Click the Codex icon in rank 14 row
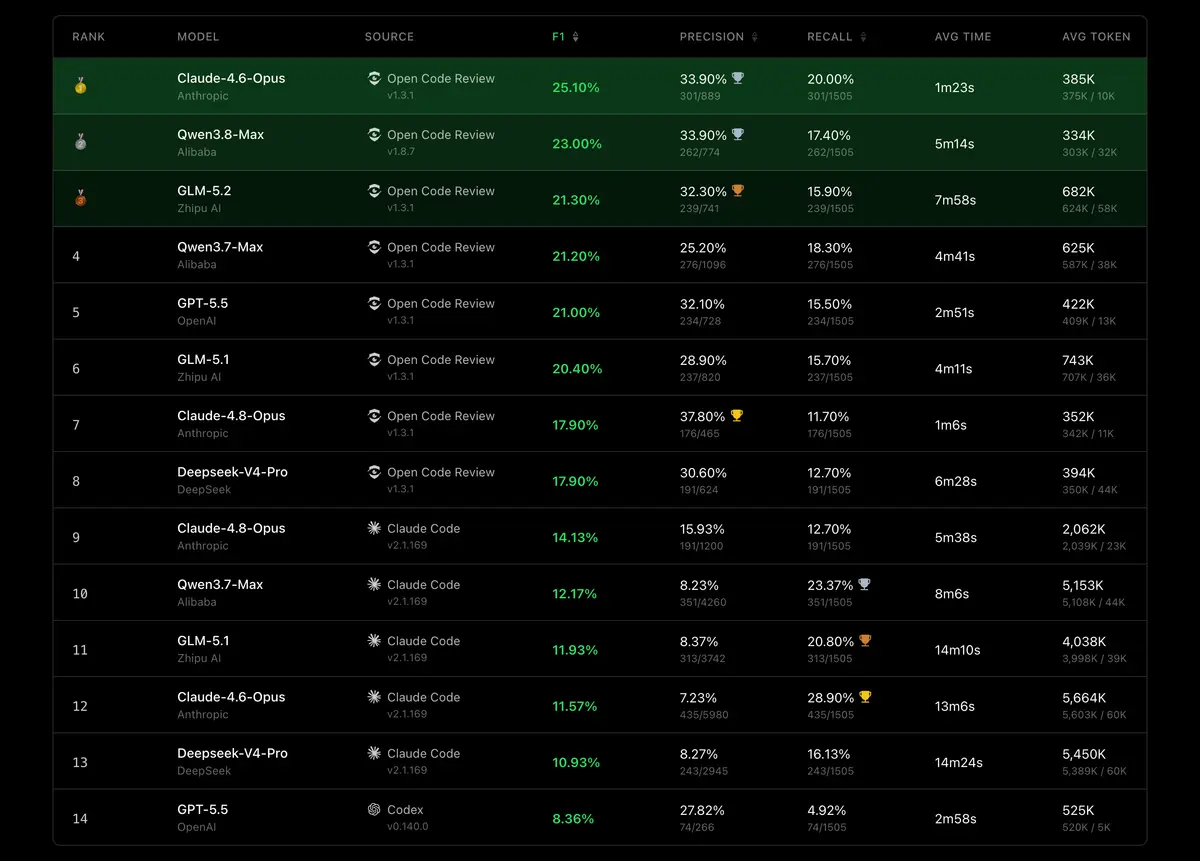The image size is (1200, 861). [x=374, y=809]
